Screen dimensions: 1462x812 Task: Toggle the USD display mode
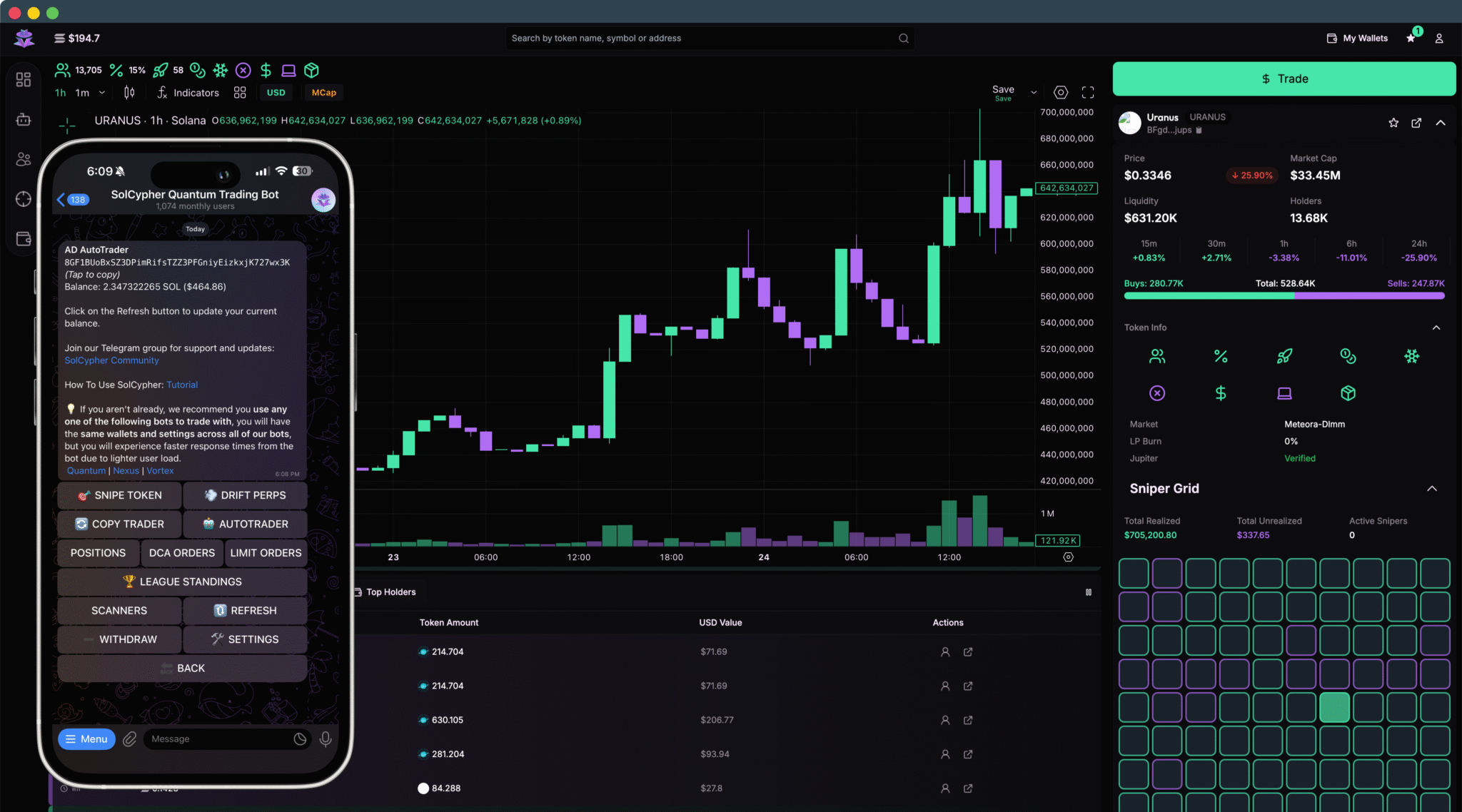coord(276,92)
